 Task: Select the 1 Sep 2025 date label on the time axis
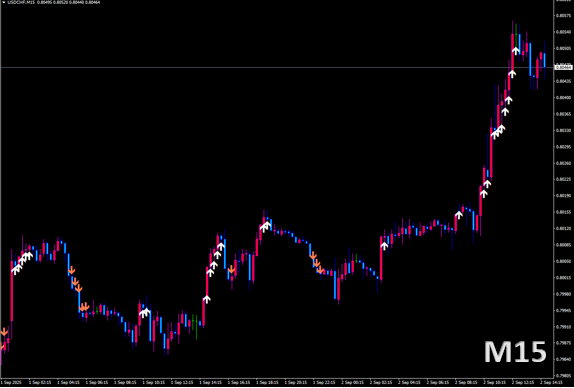coord(11,383)
